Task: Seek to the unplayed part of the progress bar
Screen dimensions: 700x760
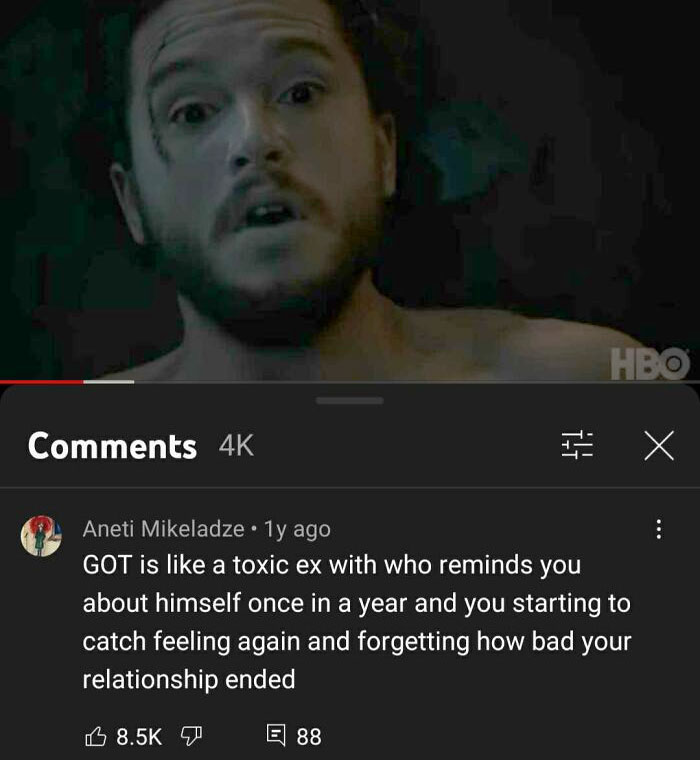Action: click(x=417, y=382)
